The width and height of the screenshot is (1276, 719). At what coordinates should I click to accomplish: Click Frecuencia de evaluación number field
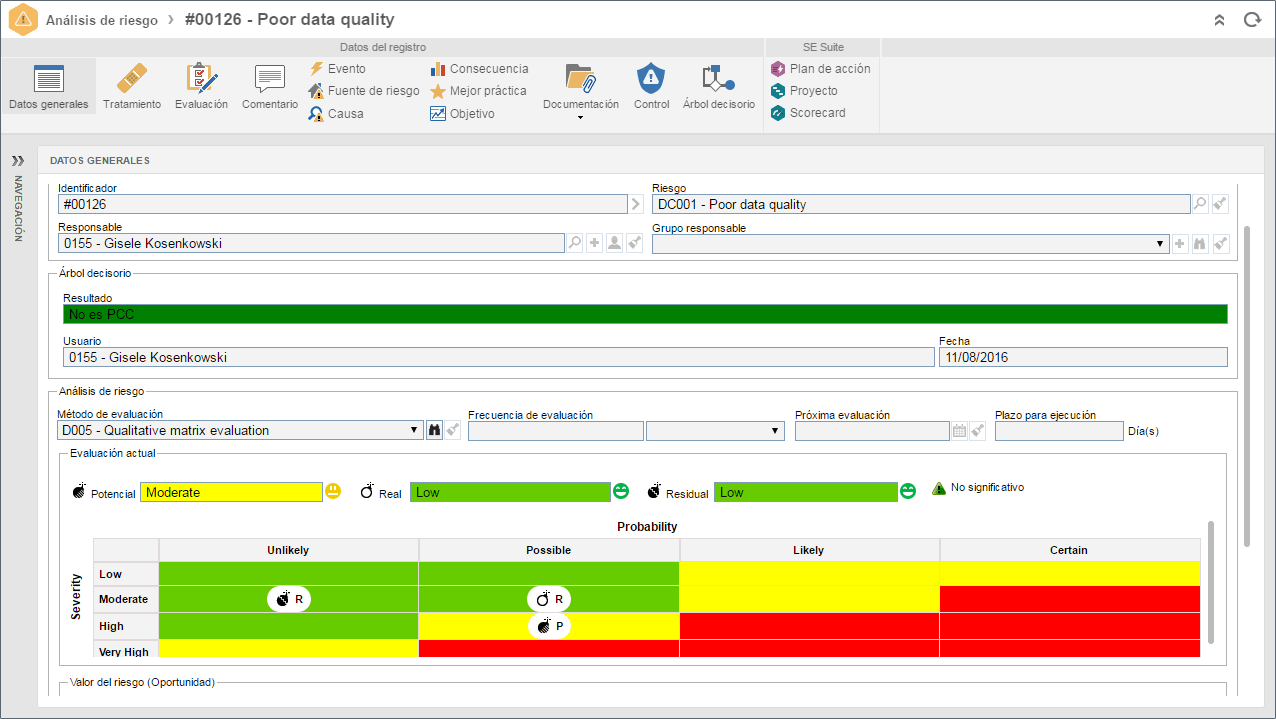tap(555, 431)
